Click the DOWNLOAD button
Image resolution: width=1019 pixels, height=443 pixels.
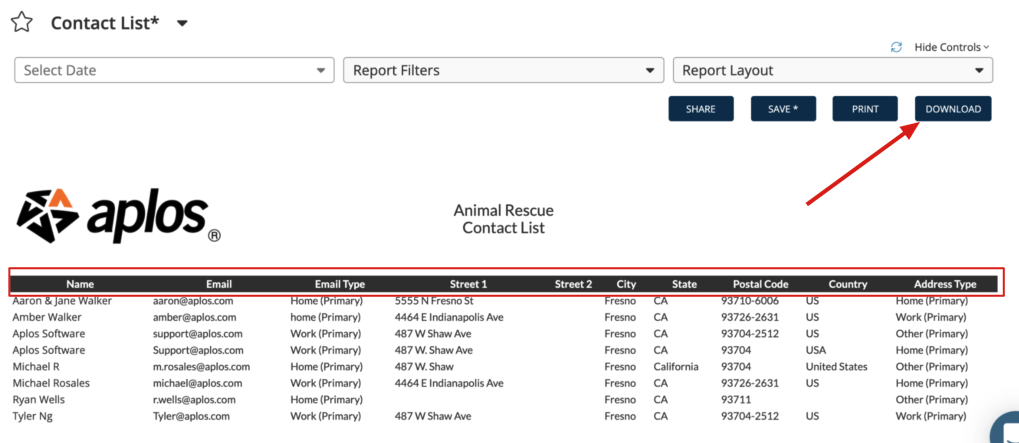coord(953,109)
